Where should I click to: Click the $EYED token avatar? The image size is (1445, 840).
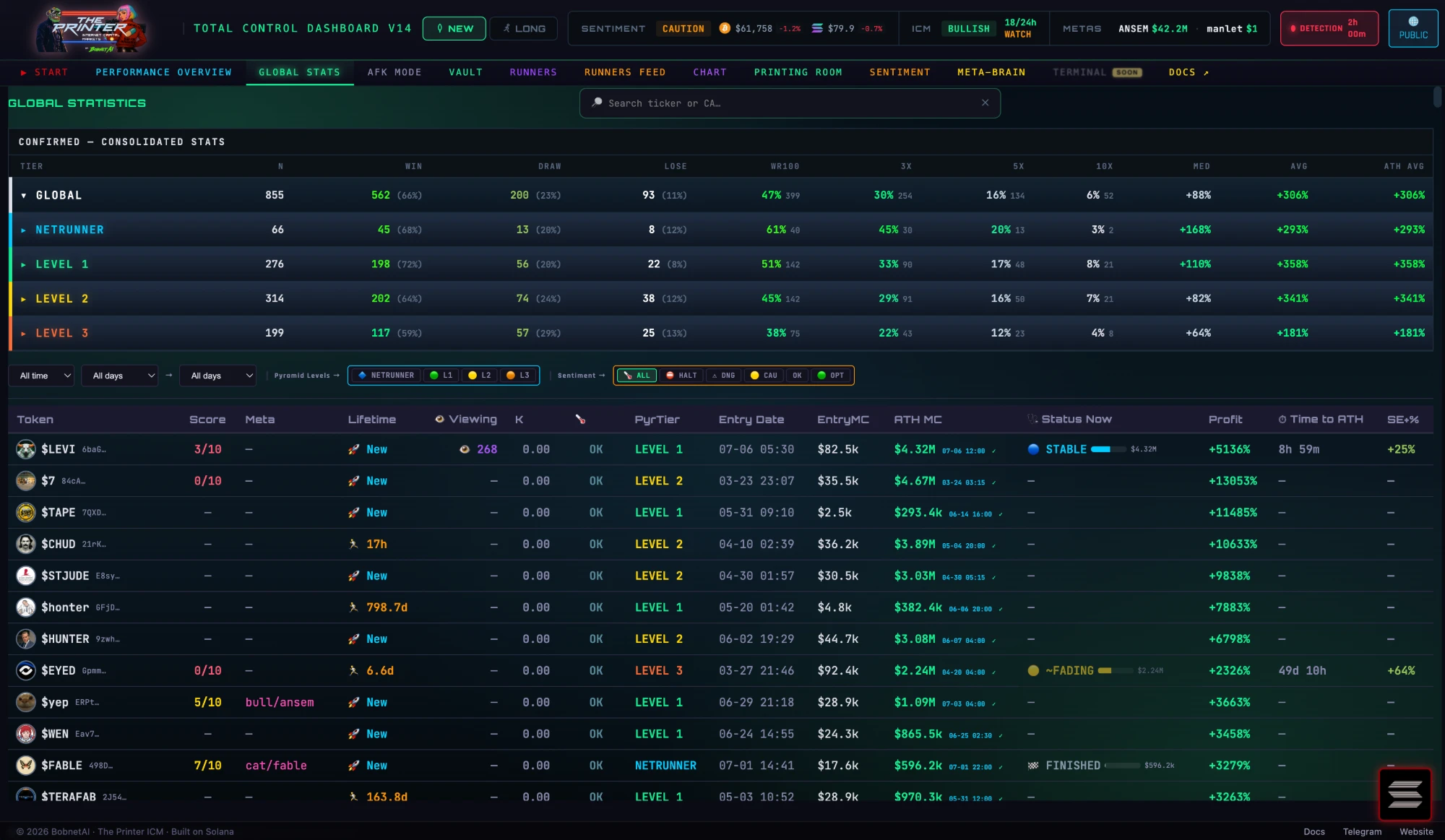pos(26,670)
